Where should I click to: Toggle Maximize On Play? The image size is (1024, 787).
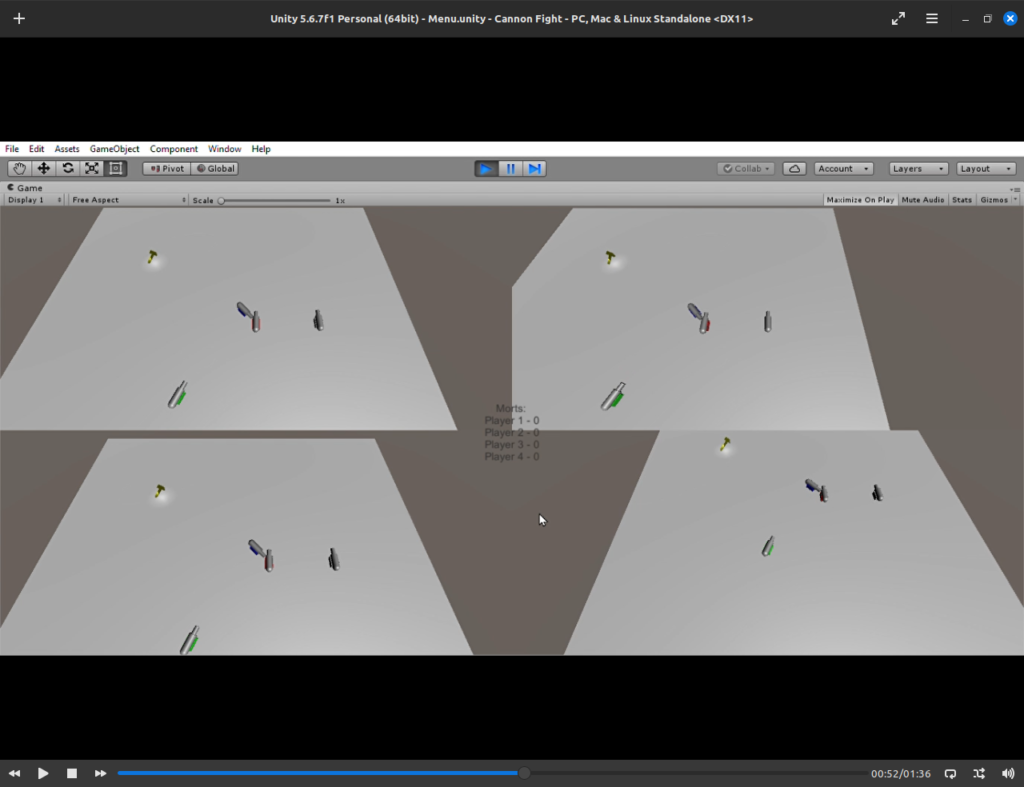pyautogui.click(x=860, y=200)
